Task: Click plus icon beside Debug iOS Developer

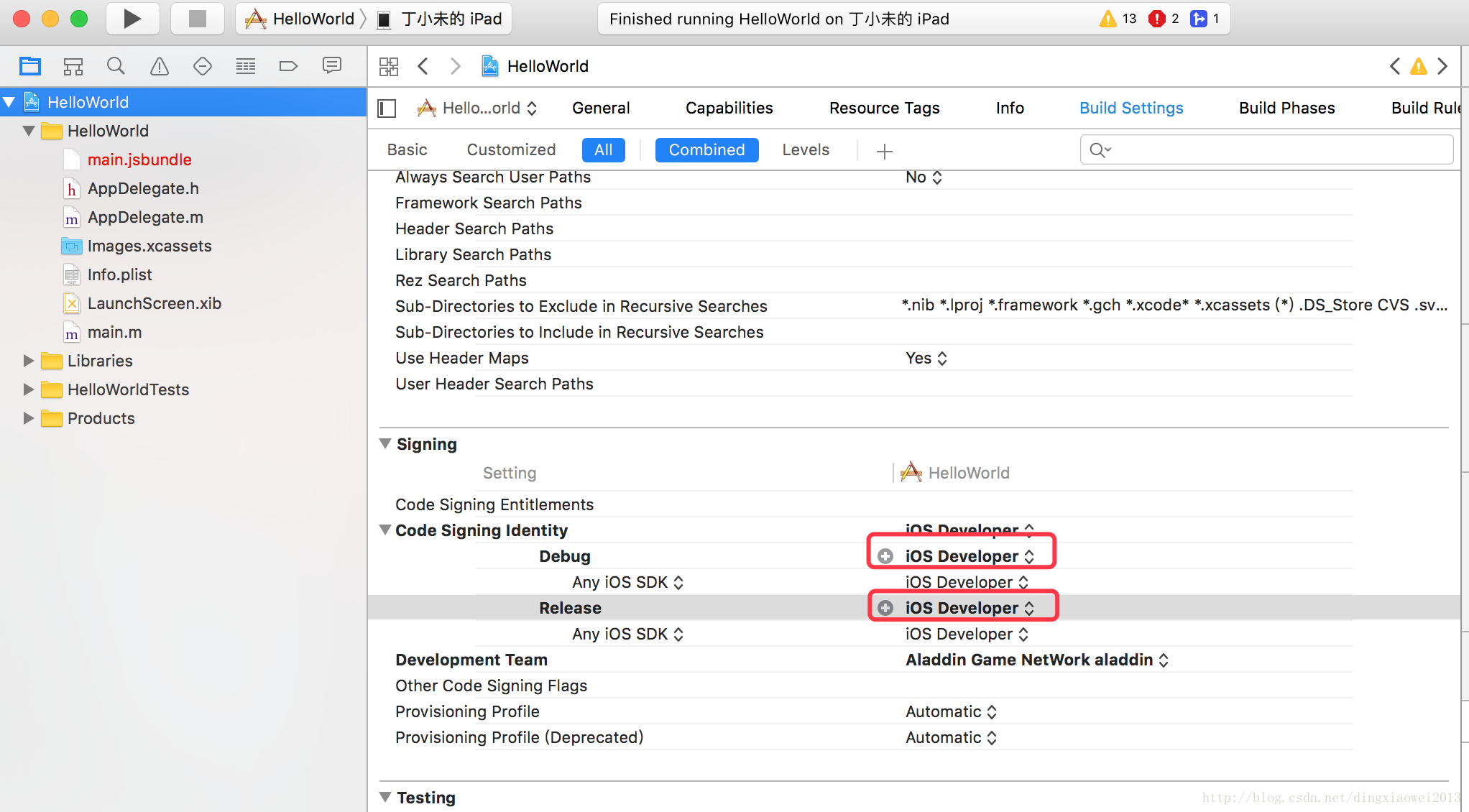Action: (885, 556)
